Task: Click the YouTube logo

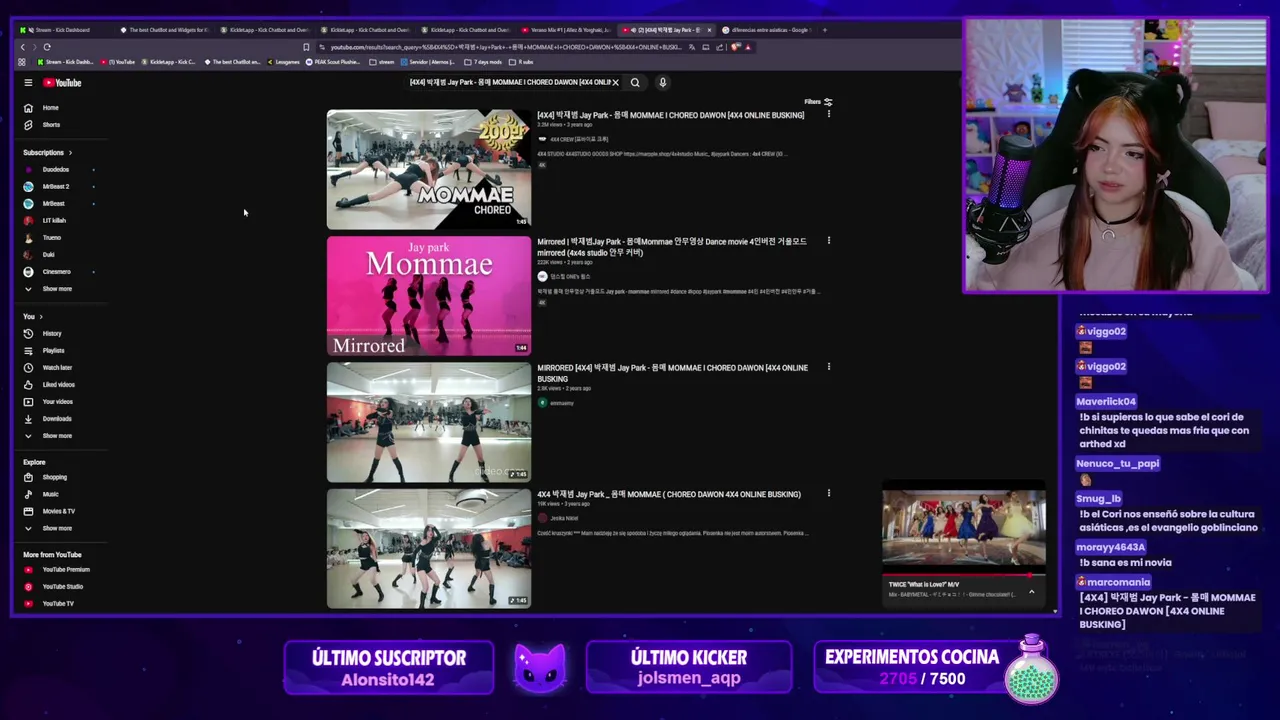Action: coord(62,83)
